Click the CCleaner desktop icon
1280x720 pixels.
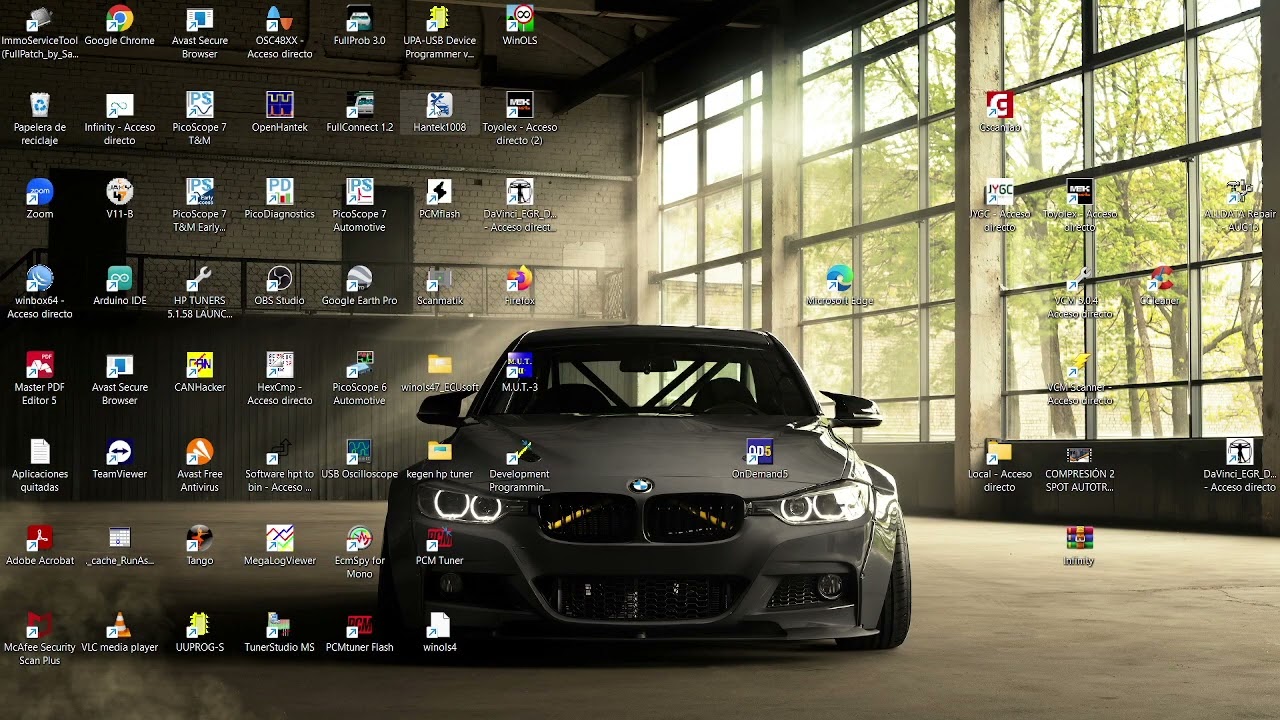(1160, 278)
